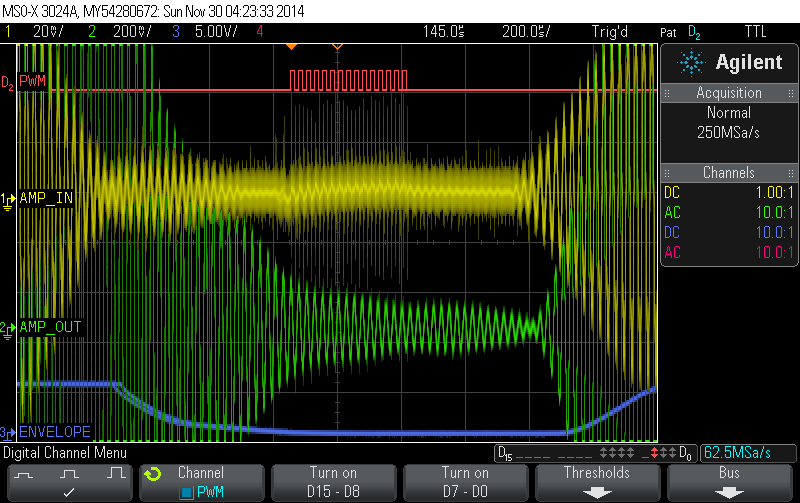Turn on digital channels D7 - D0

coord(465,482)
